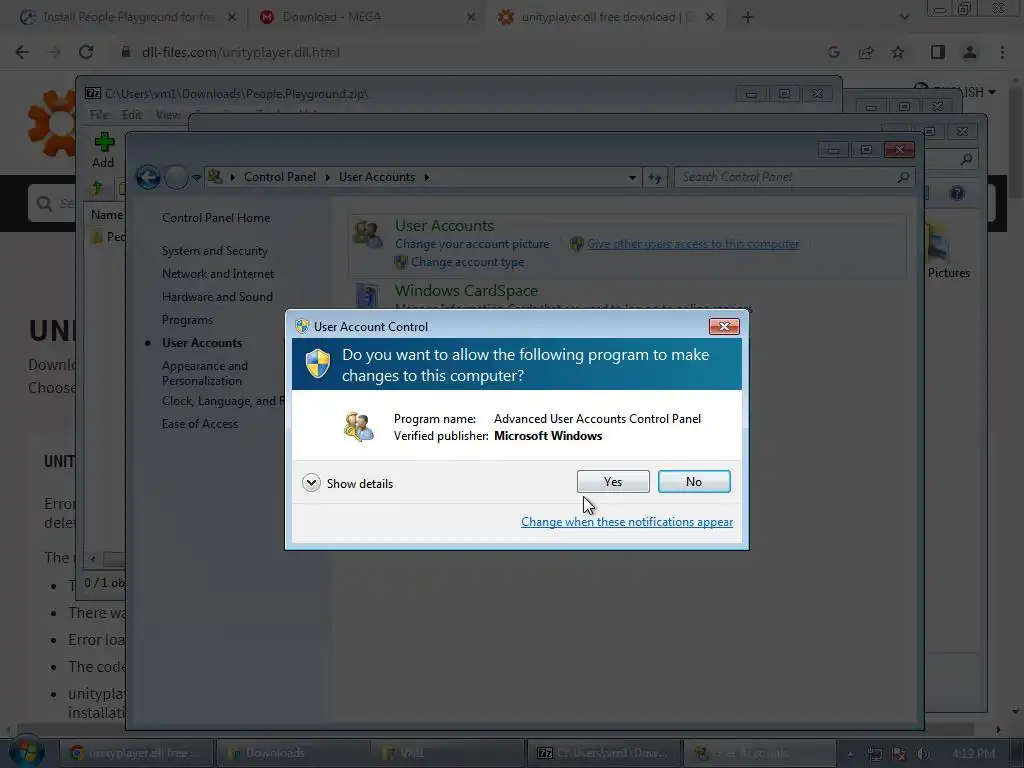The width and height of the screenshot is (1024, 768).
Task: Open Control Panel Home
Action: point(216,218)
